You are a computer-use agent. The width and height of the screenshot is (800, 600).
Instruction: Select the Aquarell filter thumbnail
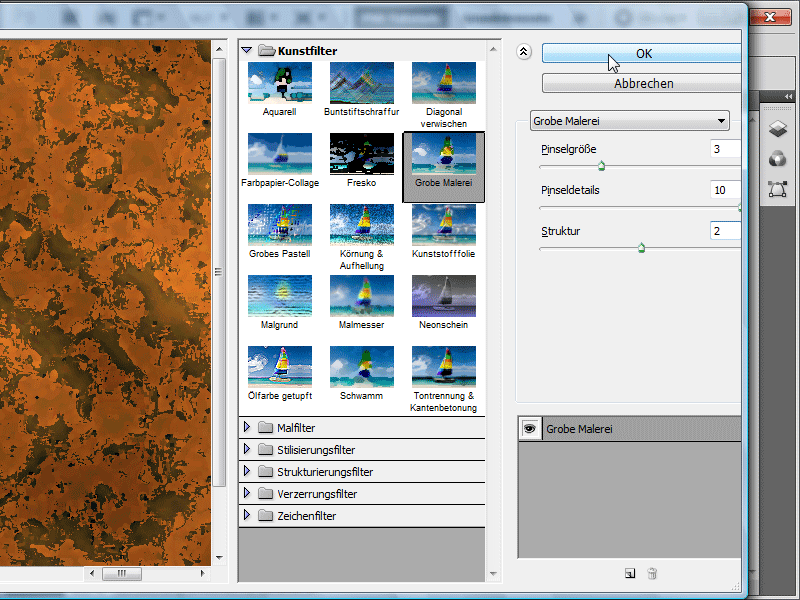click(280, 84)
